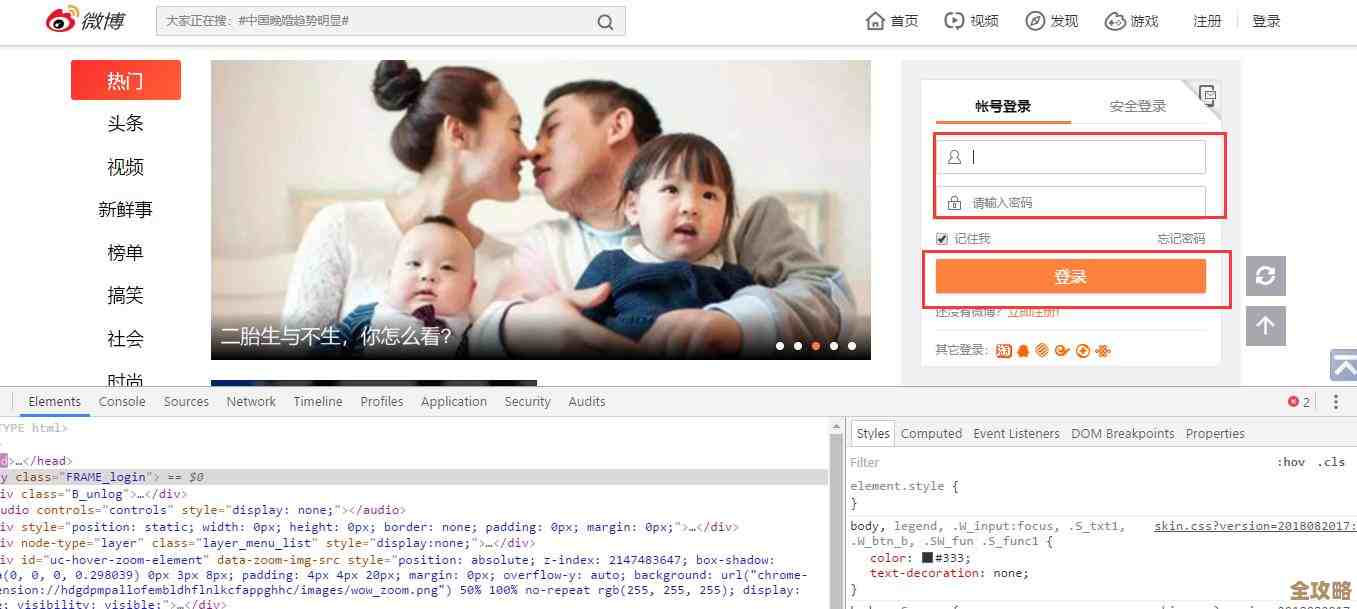Click the error counter icon in DevTools
The height and width of the screenshot is (609, 1357).
point(1295,401)
